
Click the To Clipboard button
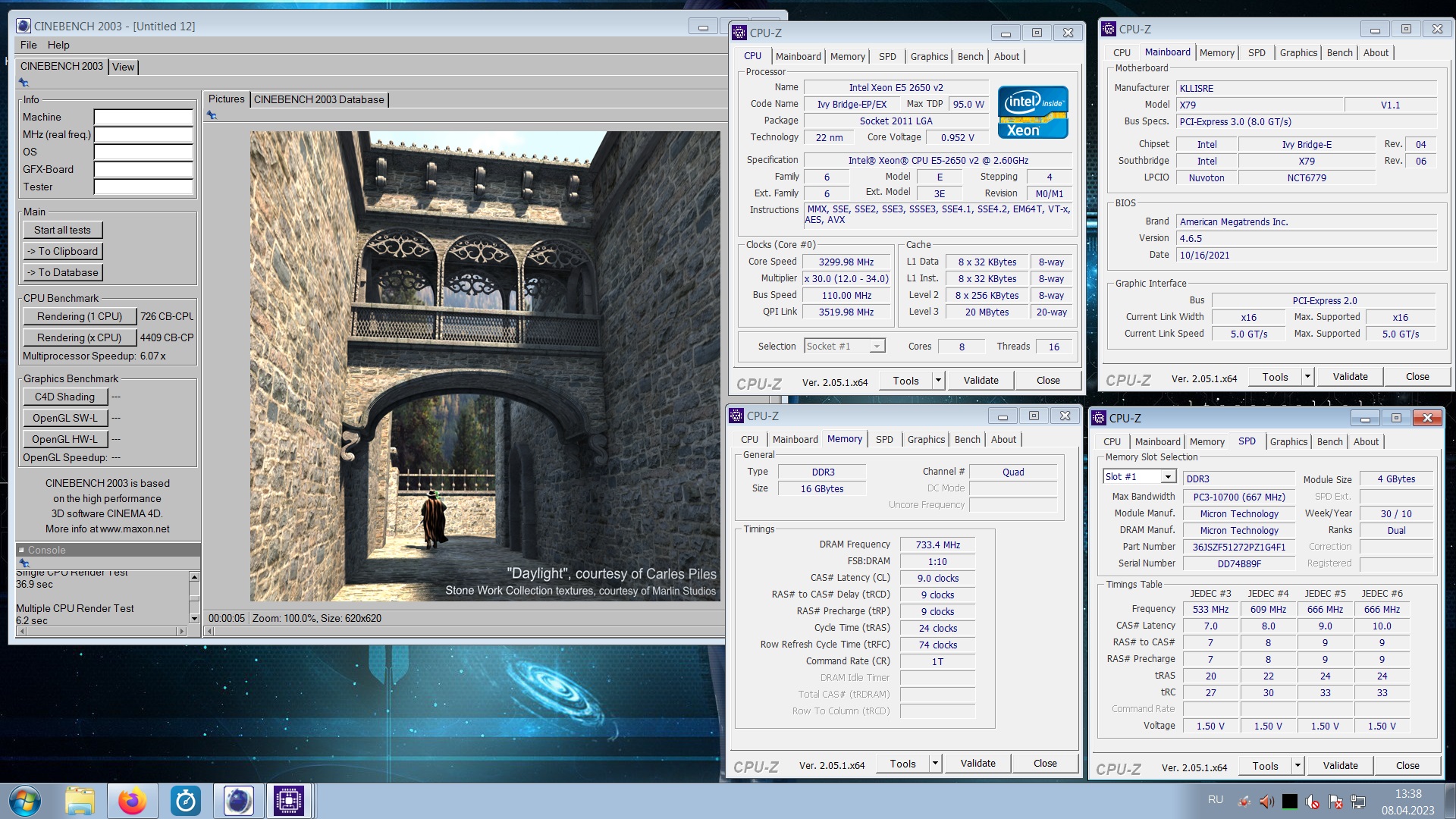point(62,251)
